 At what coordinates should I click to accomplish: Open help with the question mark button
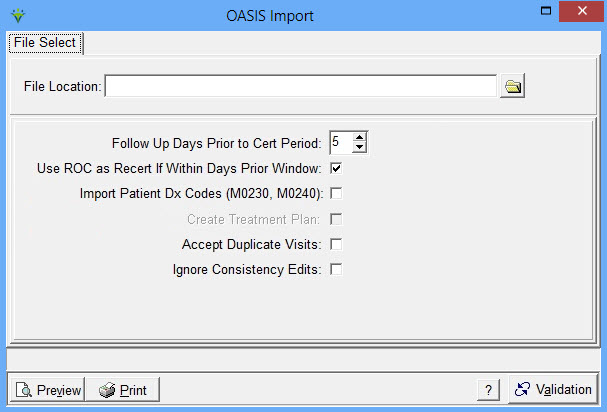click(488, 390)
